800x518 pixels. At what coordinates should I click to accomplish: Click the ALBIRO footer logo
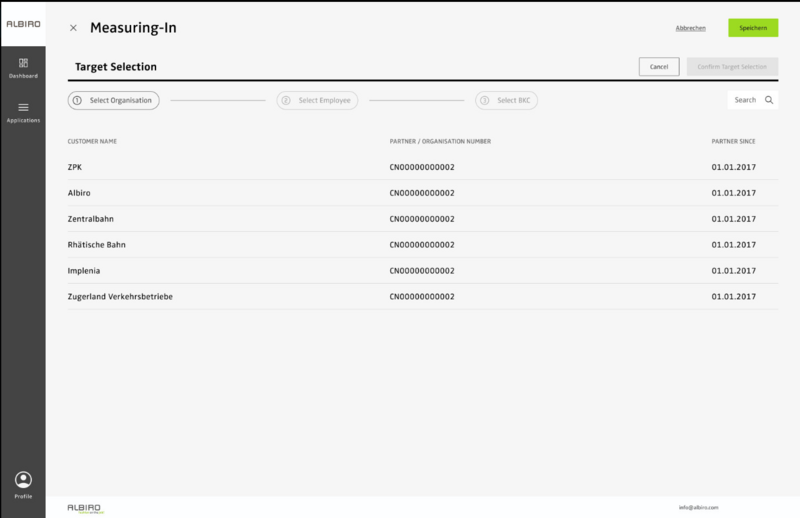click(x=85, y=507)
